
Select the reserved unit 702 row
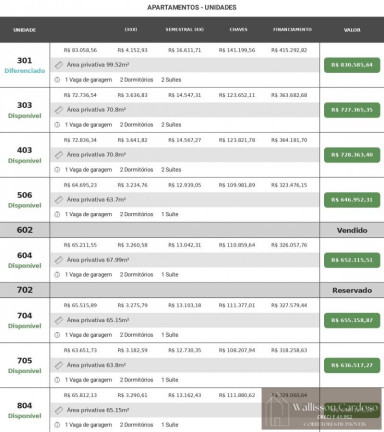tap(192, 290)
